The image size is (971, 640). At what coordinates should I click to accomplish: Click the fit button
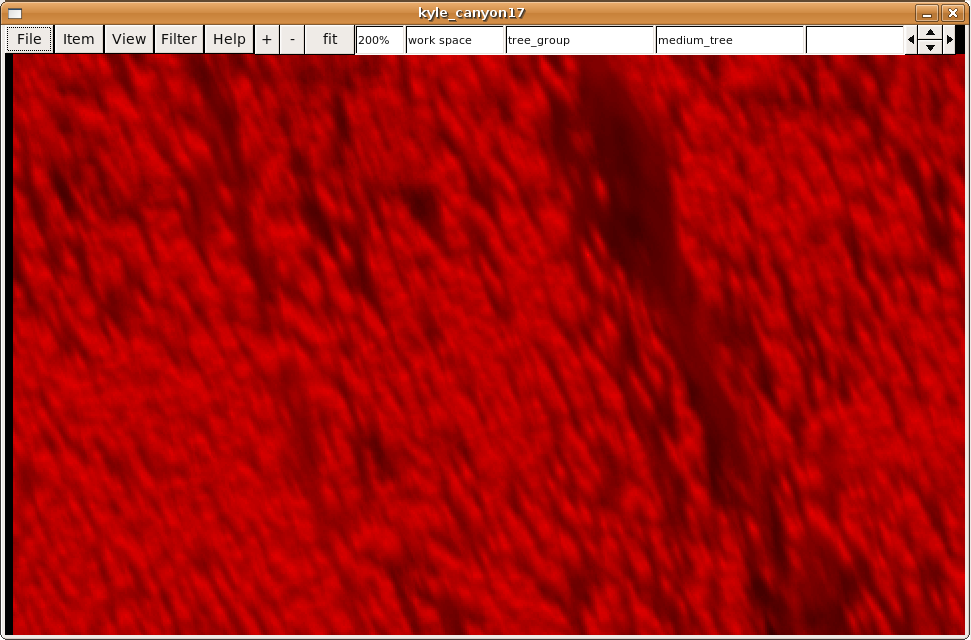(330, 39)
